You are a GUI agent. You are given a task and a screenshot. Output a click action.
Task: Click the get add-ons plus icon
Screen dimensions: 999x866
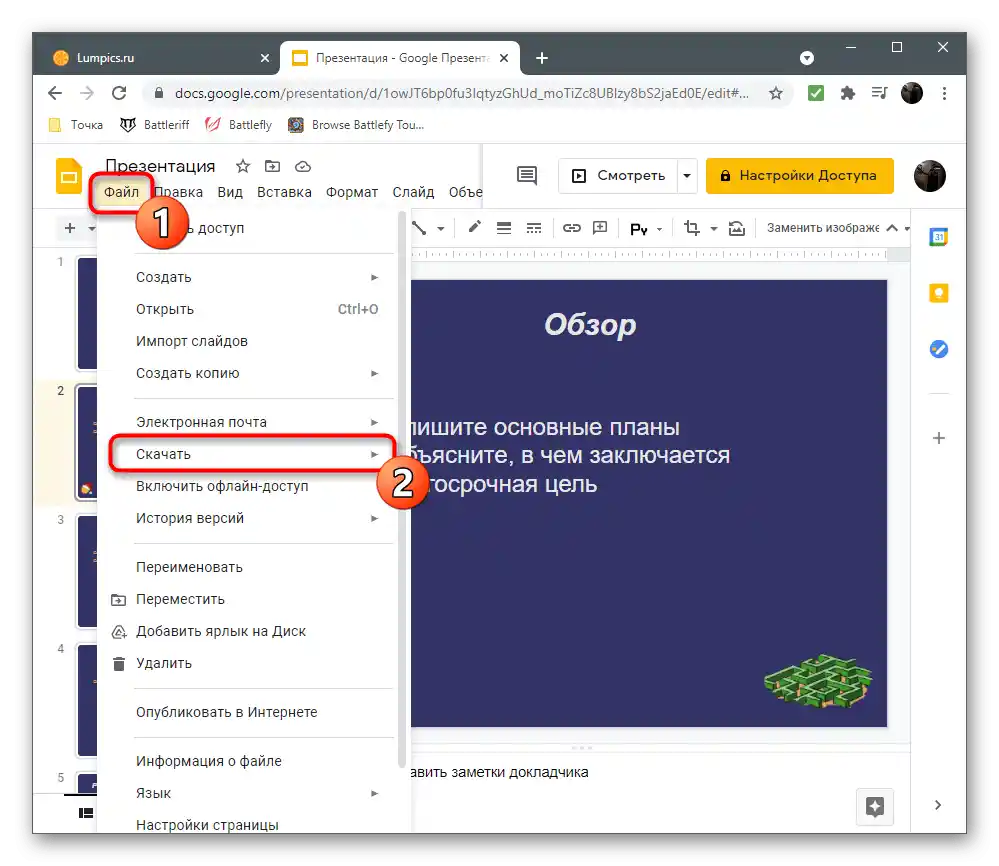pos(938,438)
